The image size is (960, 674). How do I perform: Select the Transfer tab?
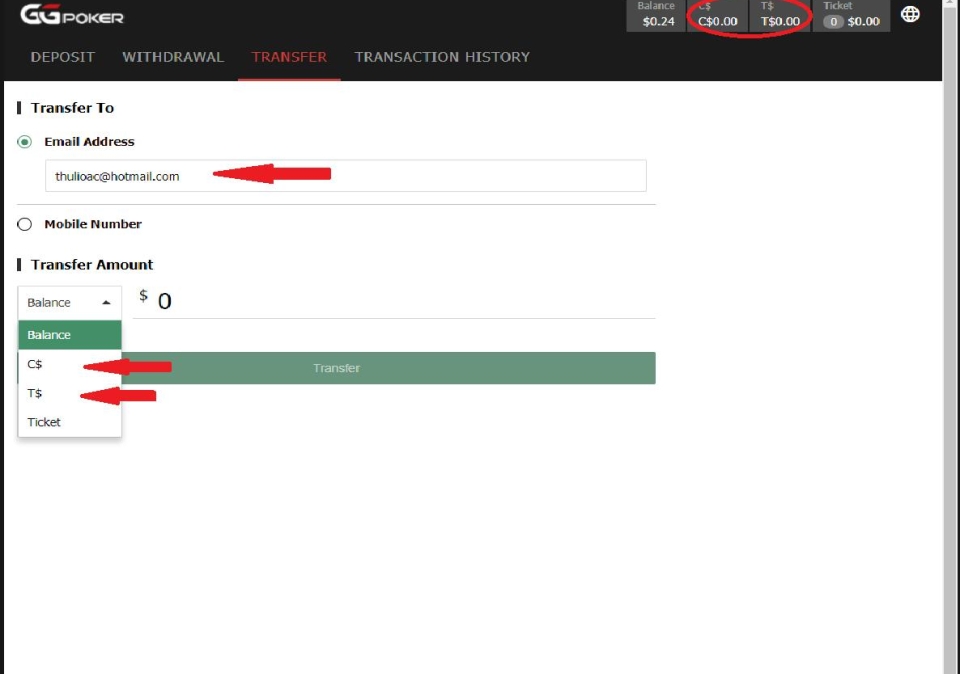coord(289,57)
